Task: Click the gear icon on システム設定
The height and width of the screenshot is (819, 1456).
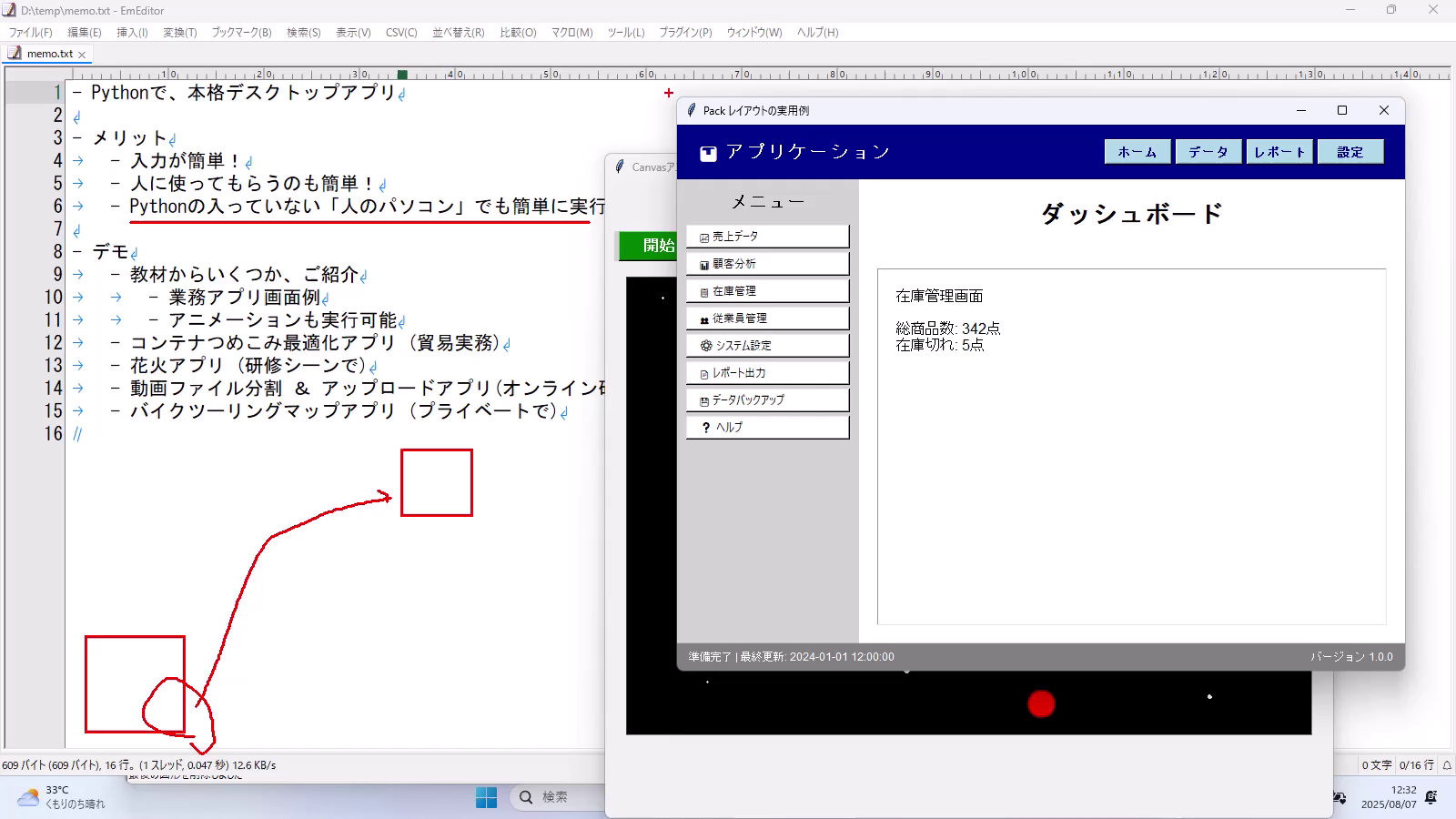Action: coord(705,346)
